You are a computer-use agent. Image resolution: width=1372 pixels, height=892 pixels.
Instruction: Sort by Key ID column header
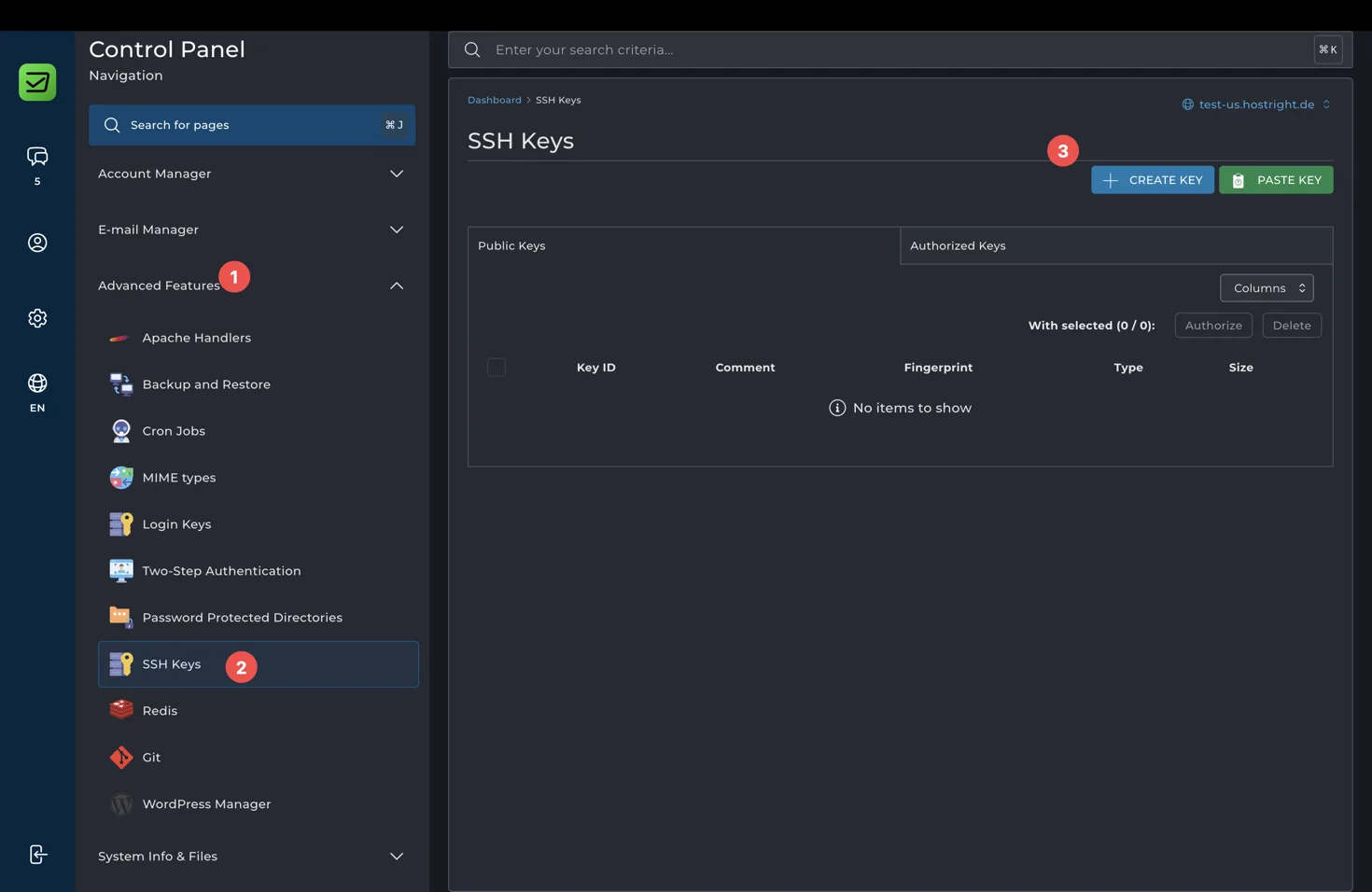(x=596, y=368)
